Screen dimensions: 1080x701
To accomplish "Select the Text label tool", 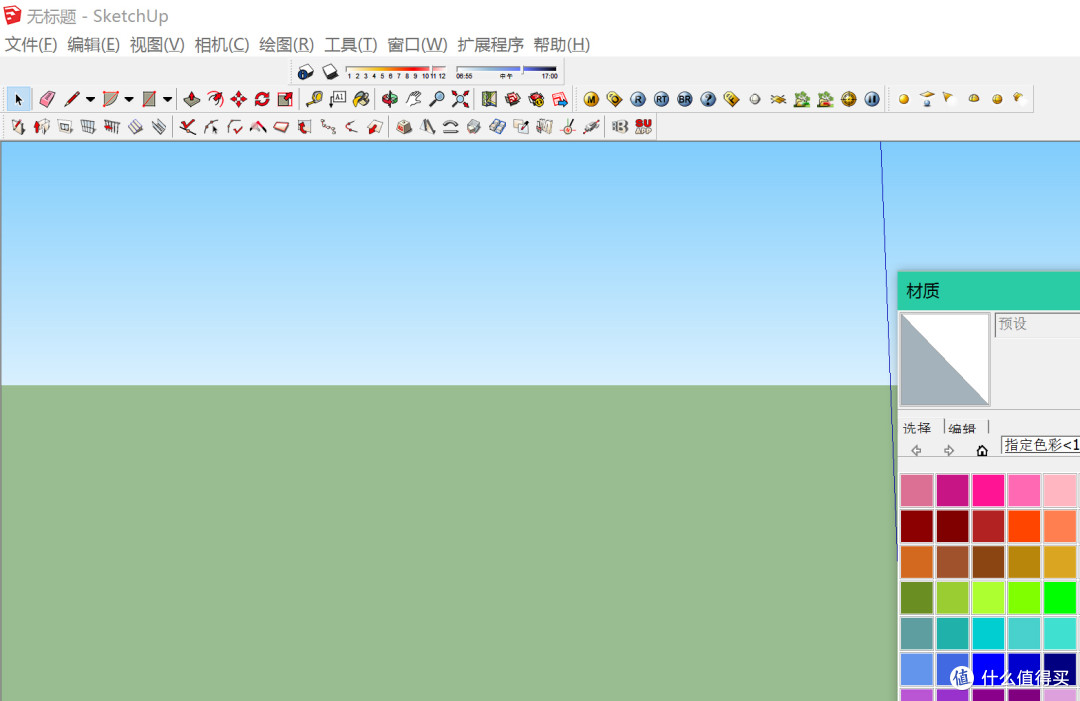I will tap(338, 99).
